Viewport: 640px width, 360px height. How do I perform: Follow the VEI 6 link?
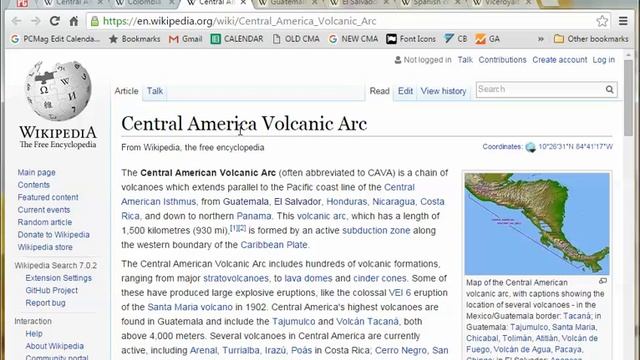400,293
